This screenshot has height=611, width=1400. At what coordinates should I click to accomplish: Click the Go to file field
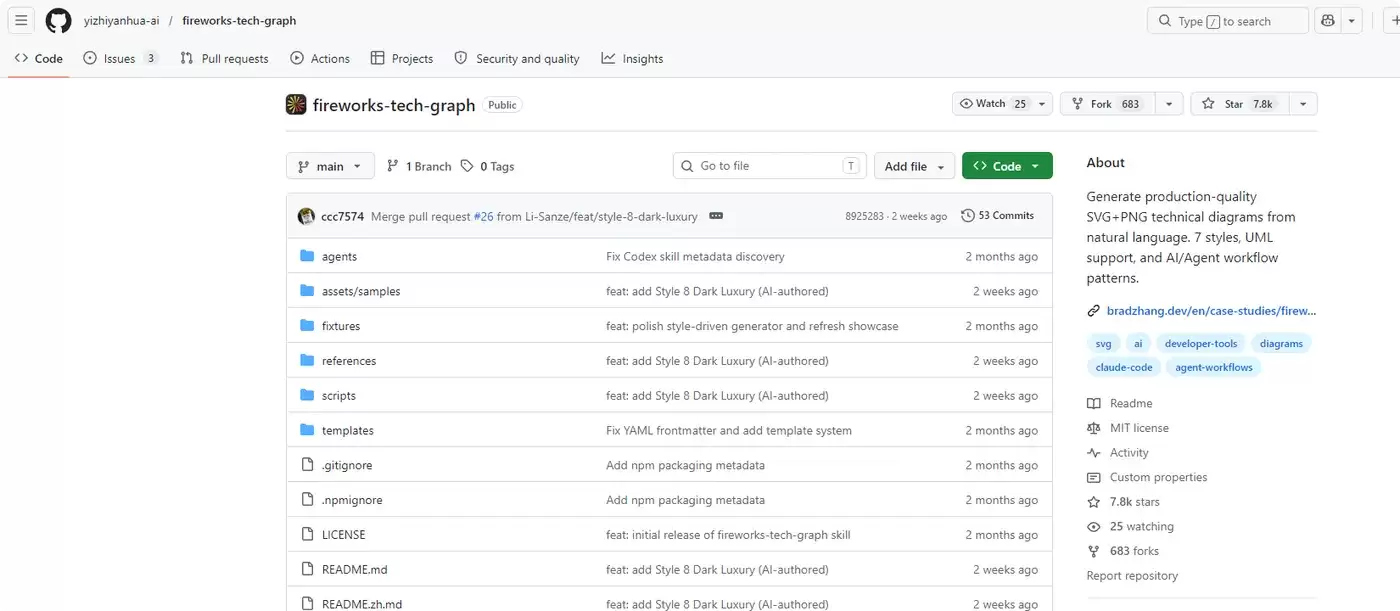[x=769, y=166]
